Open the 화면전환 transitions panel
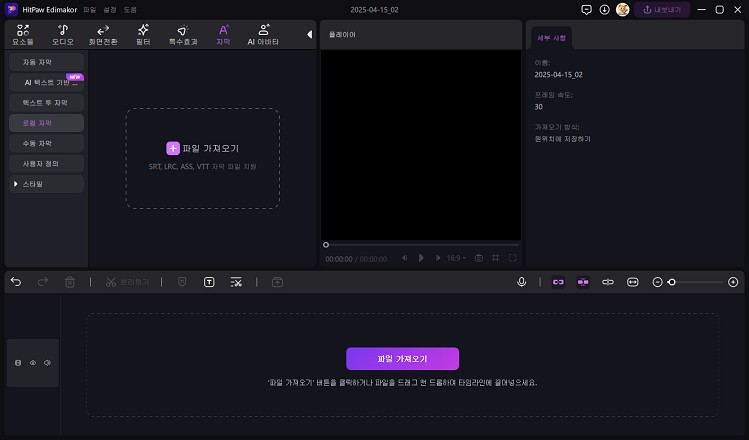Viewport: 749px width, 440px height. coord(103,35)
